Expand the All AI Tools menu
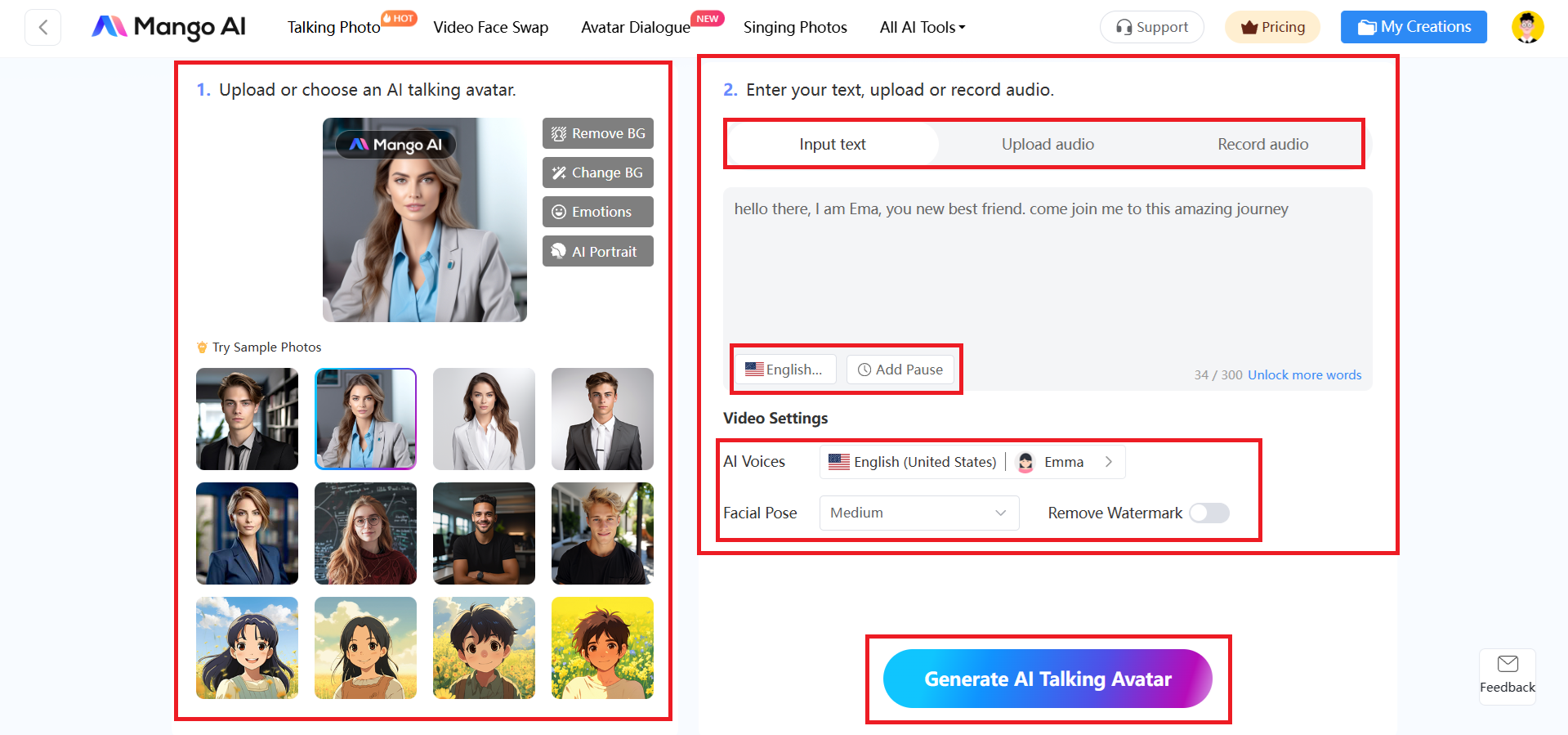The image size is (1568, 735). (x=922, y=27)
